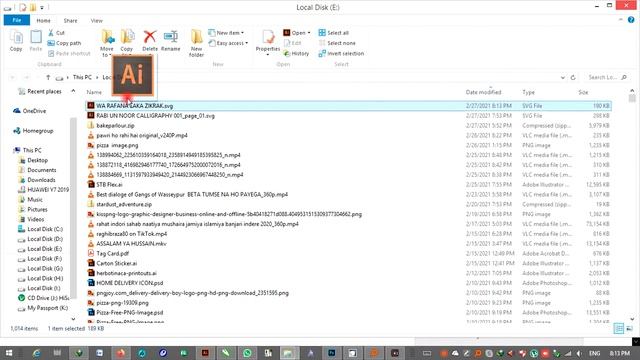Select Downloads in the navigation pane
The height and width of the screenshot is (360, 640).
tap(41, 180)
